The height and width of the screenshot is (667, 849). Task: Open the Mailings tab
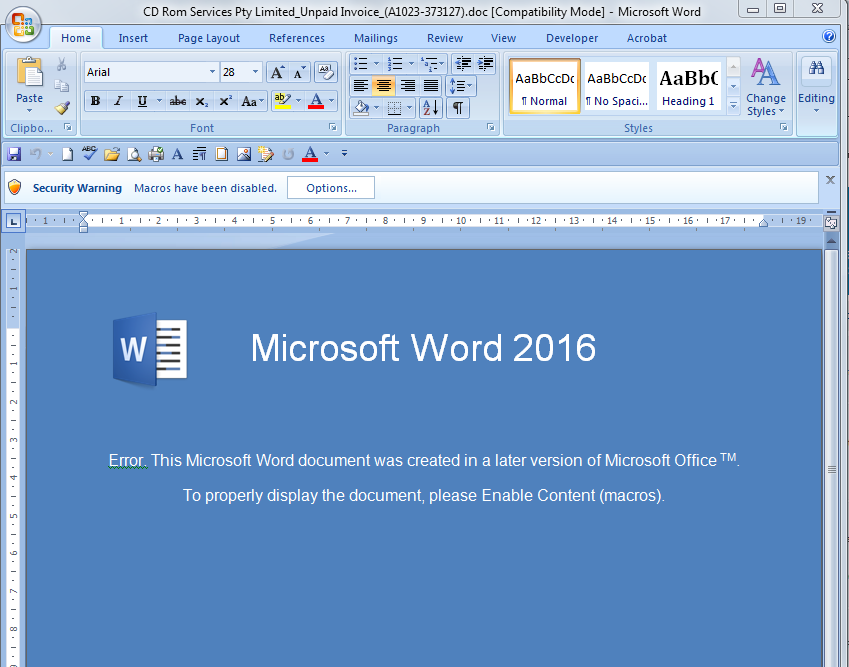tap(376, 38)
